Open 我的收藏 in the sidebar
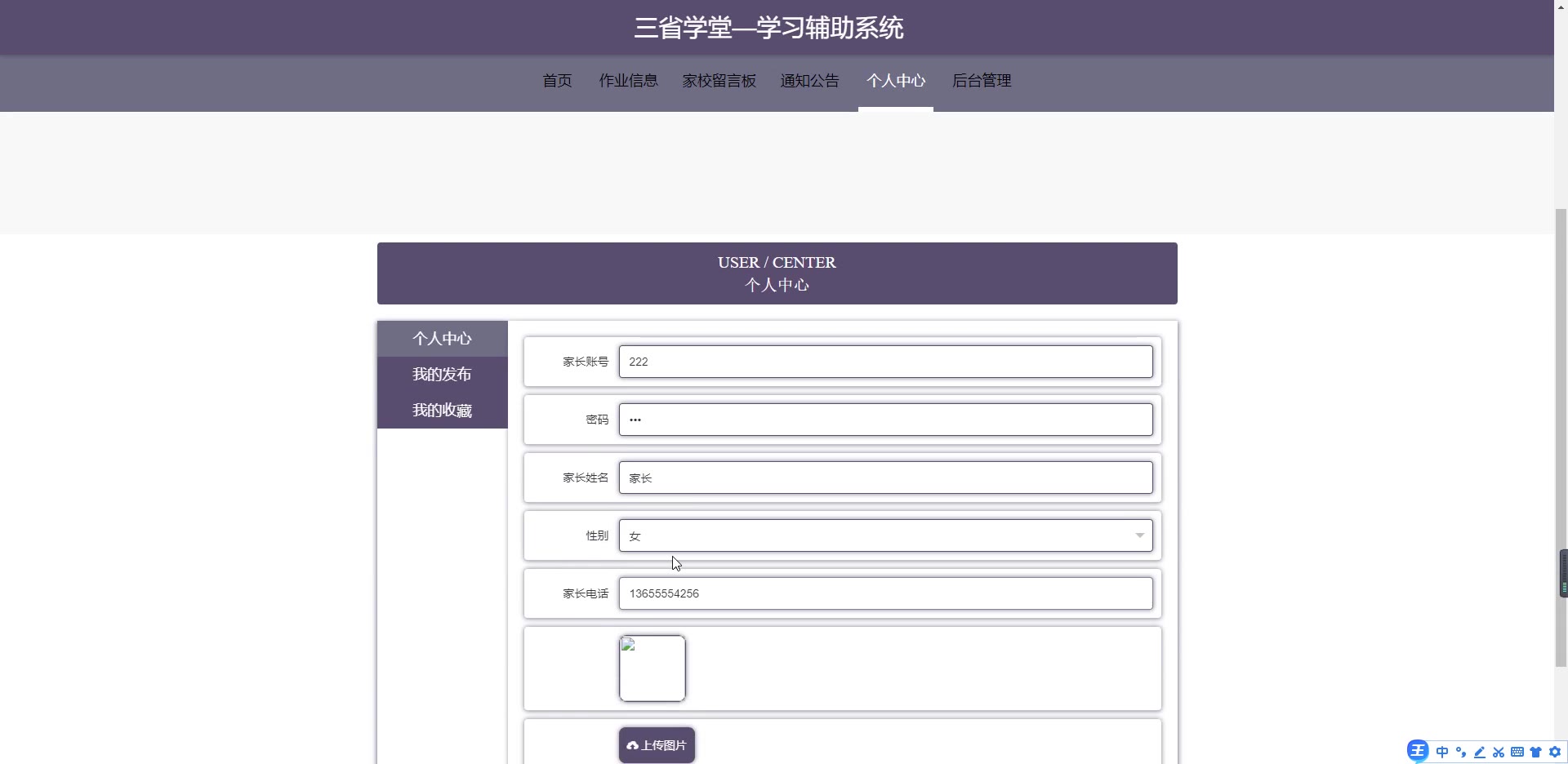 click(x=442, y=411)
